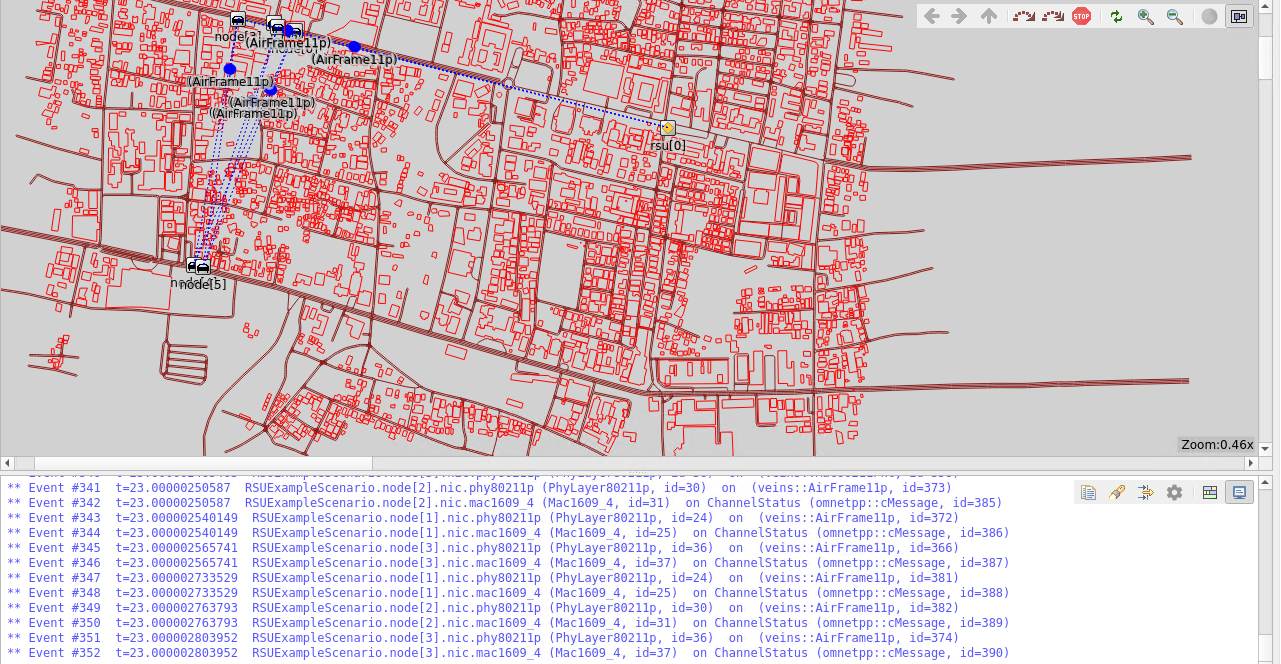Open Find in the log with the flashlight icon

pos(1117,492)
